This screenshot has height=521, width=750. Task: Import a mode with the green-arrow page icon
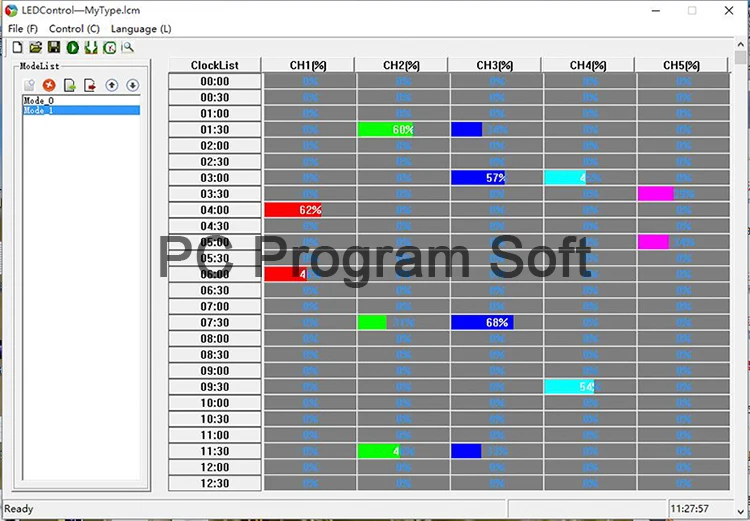(x=70, y=85)
